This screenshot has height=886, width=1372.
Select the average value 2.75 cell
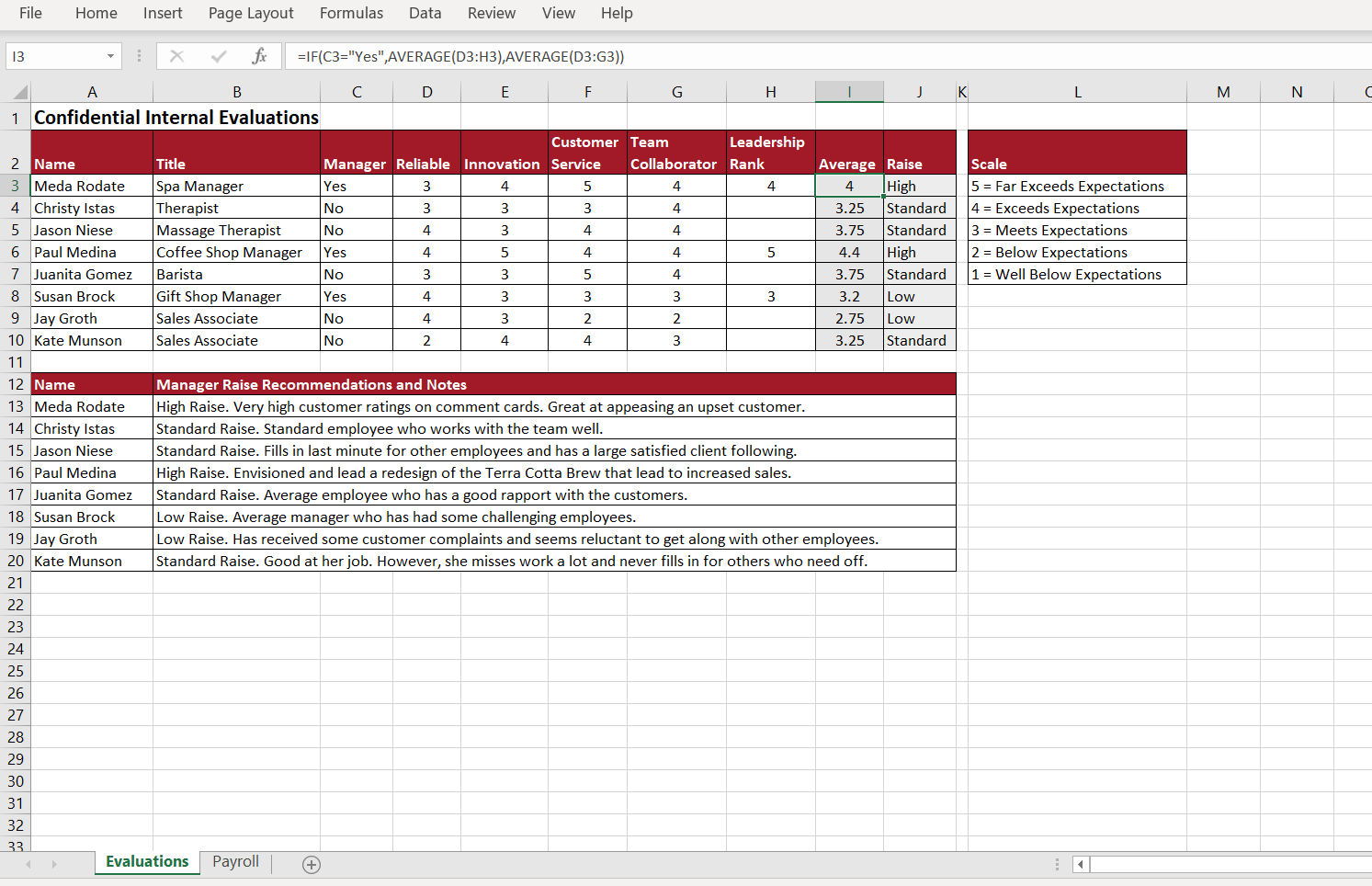pyautogui.click(x=849, y=318)
